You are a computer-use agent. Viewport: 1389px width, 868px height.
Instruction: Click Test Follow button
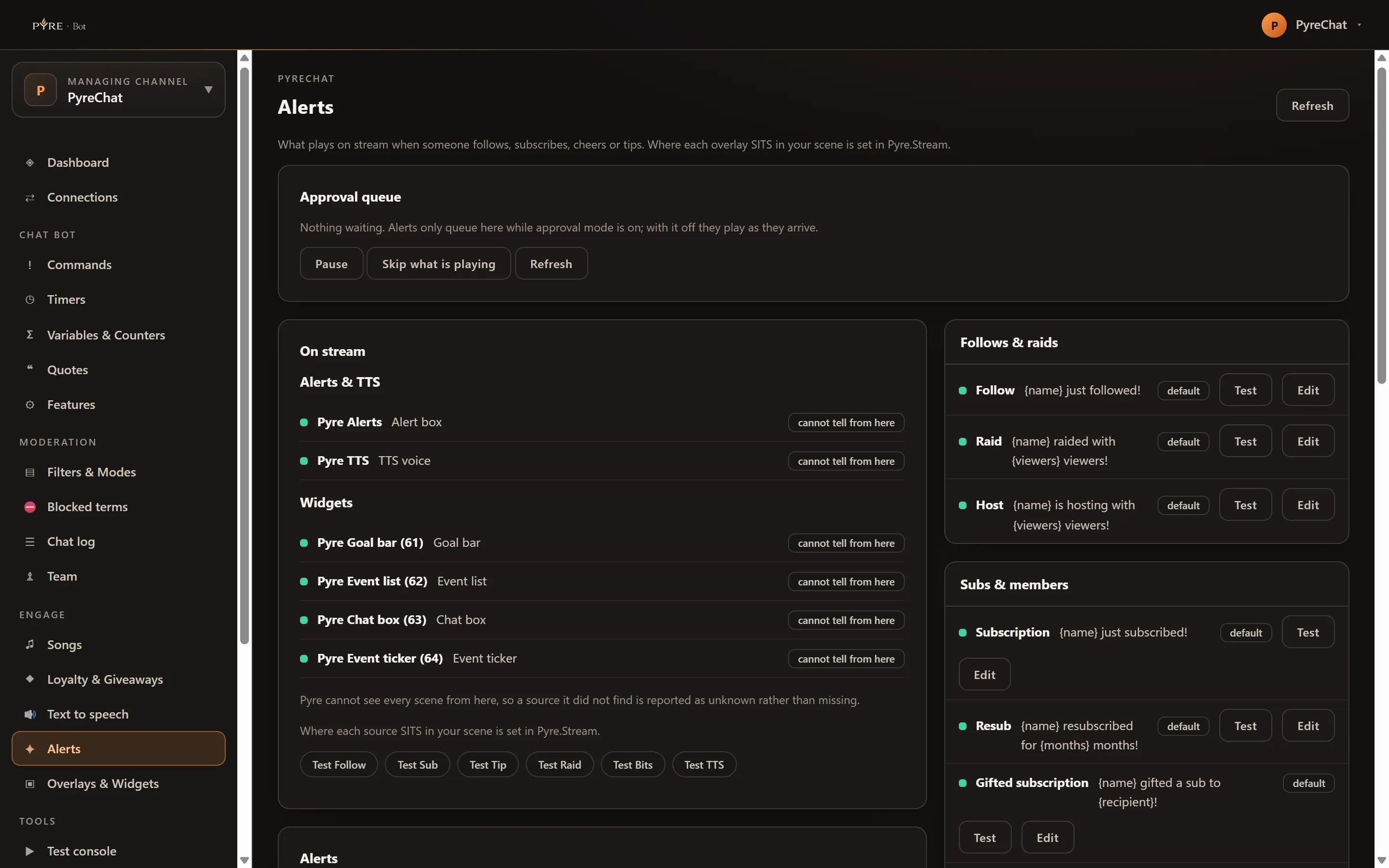(339, 765)
